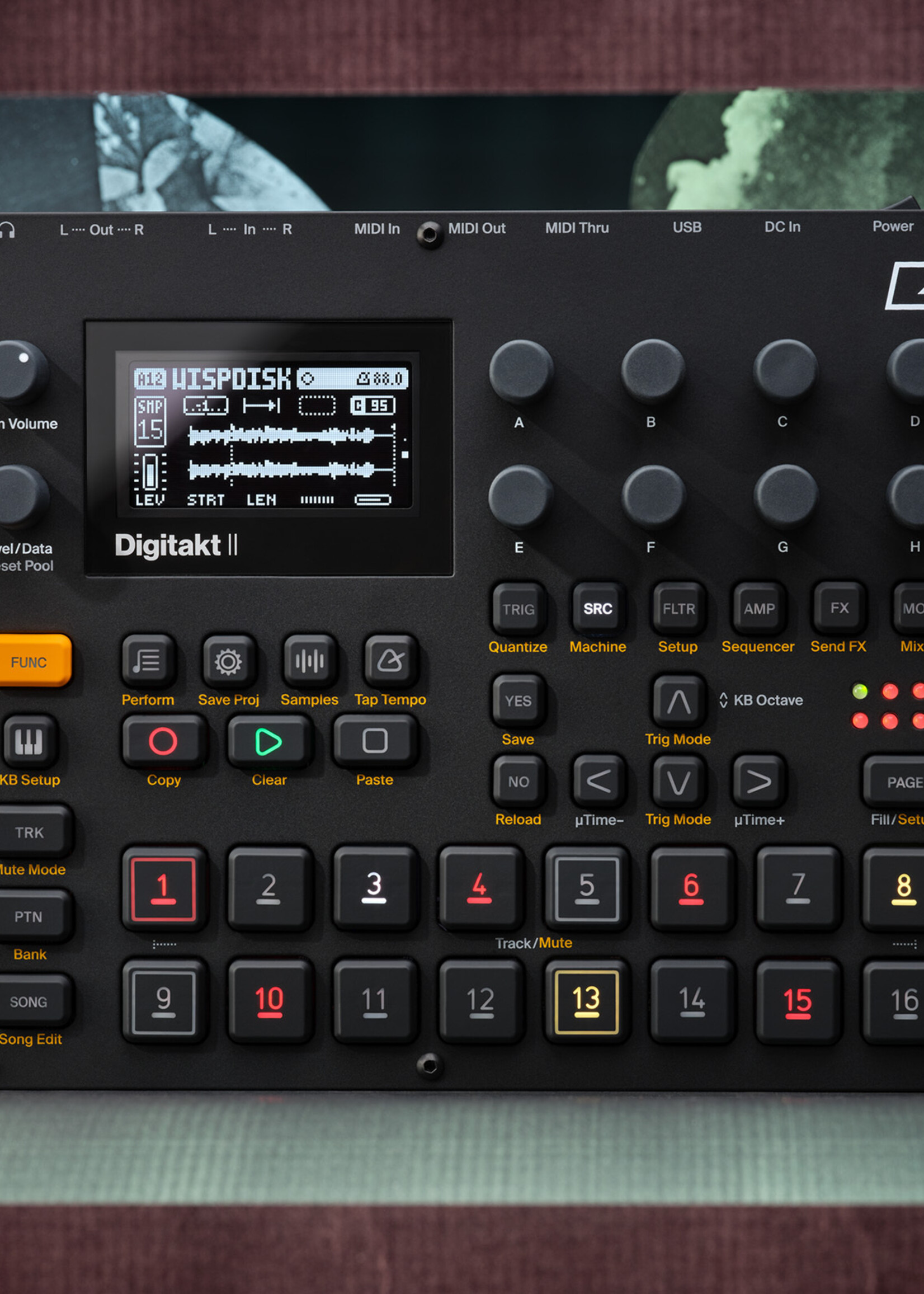Toggle red-lit step key 10
The height and width of the screenshot is (1294, 924).
[268, 1001]
